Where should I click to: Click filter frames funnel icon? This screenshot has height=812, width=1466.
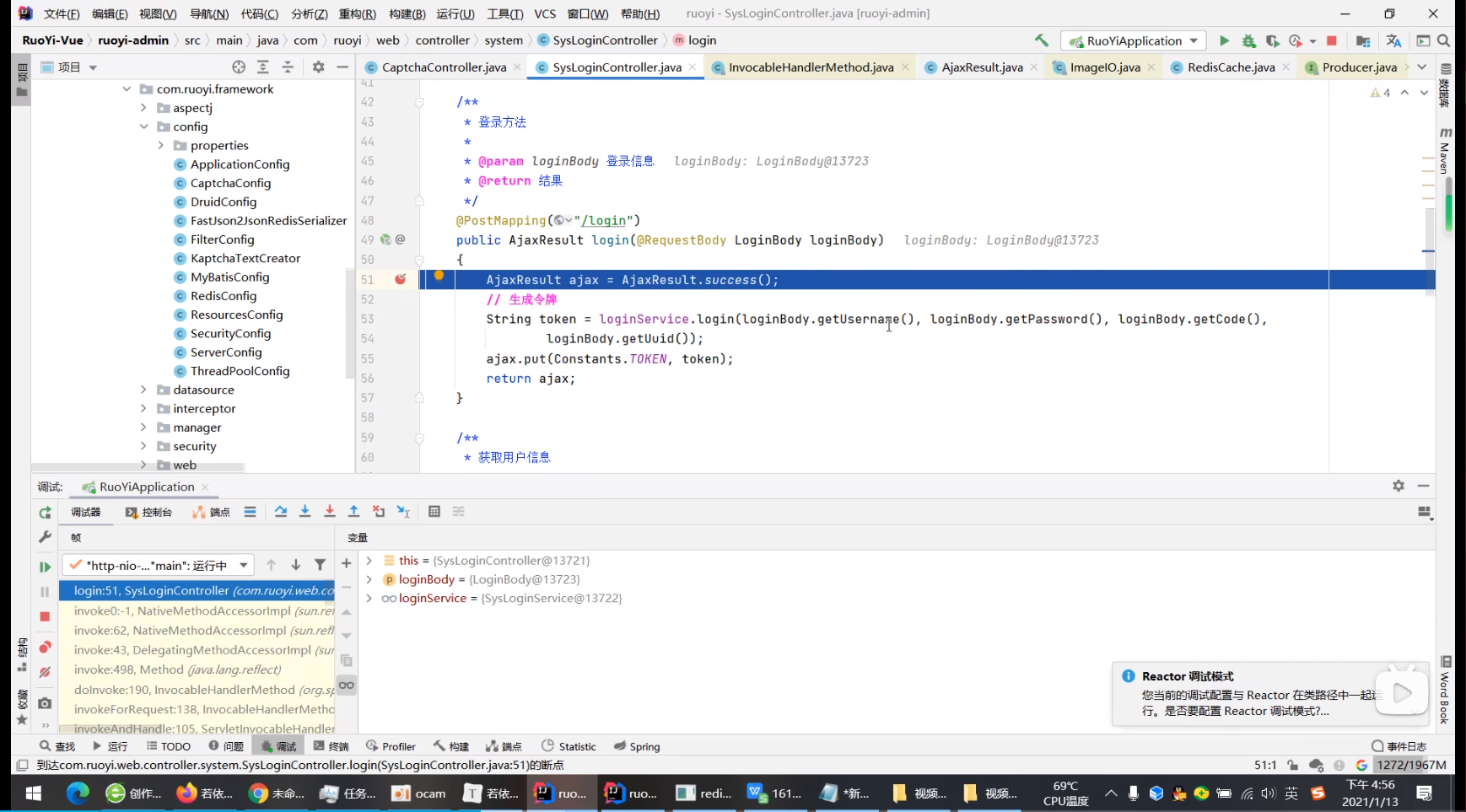point(320,565)
